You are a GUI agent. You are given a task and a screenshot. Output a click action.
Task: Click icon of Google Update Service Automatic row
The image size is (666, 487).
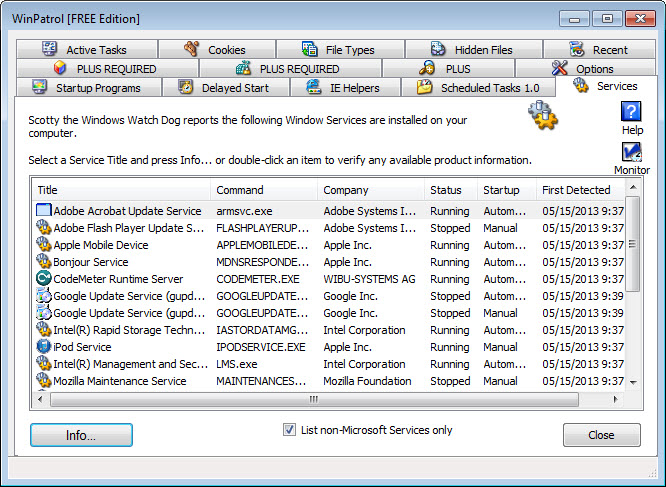coord(44,296)
